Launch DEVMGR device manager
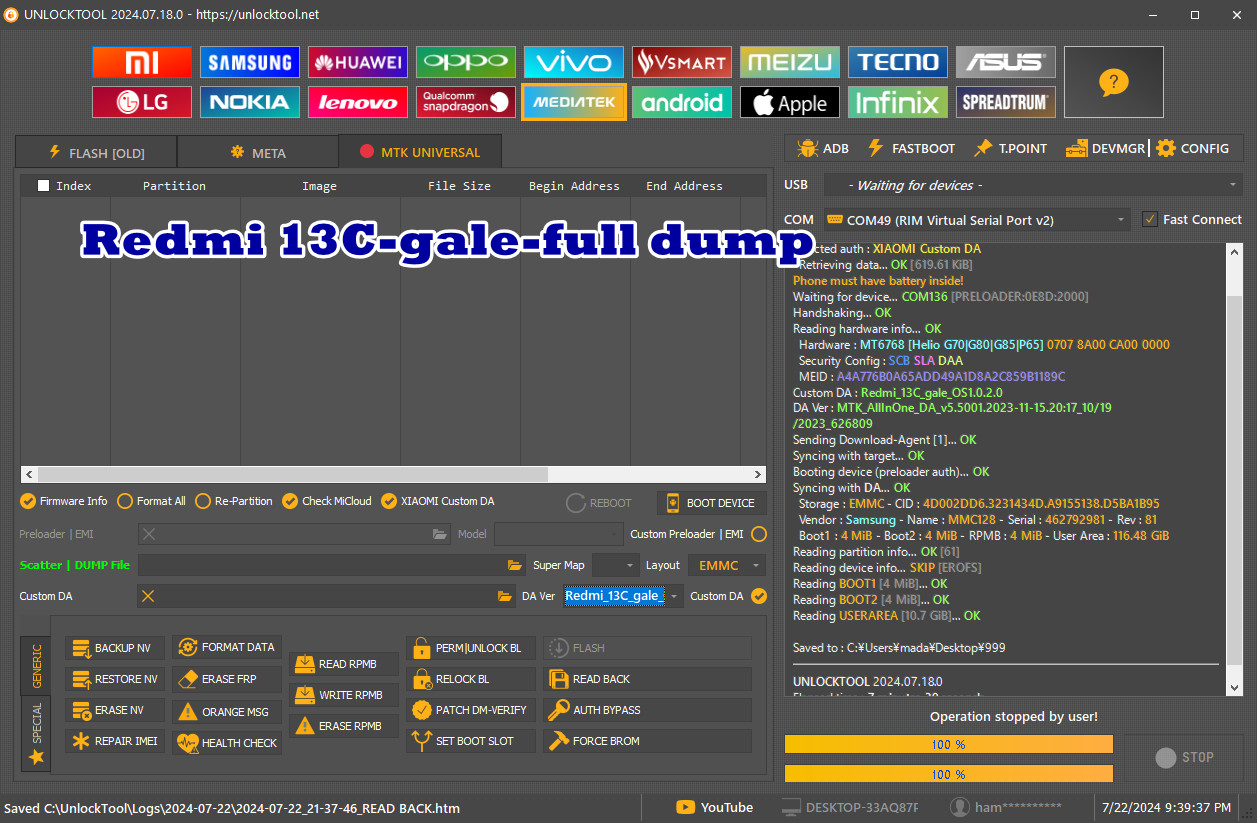1257x823 pixels. [1105, 148]
